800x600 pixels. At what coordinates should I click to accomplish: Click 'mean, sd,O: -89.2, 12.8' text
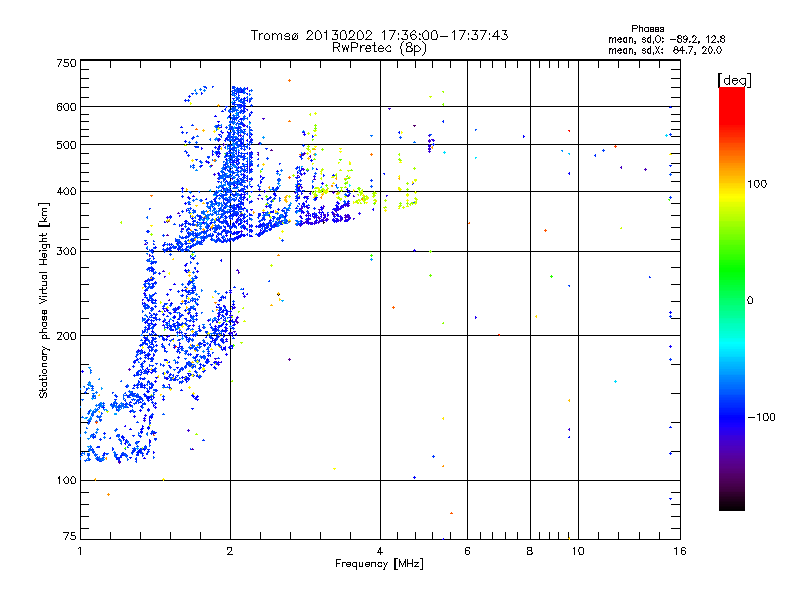[666, 39]
